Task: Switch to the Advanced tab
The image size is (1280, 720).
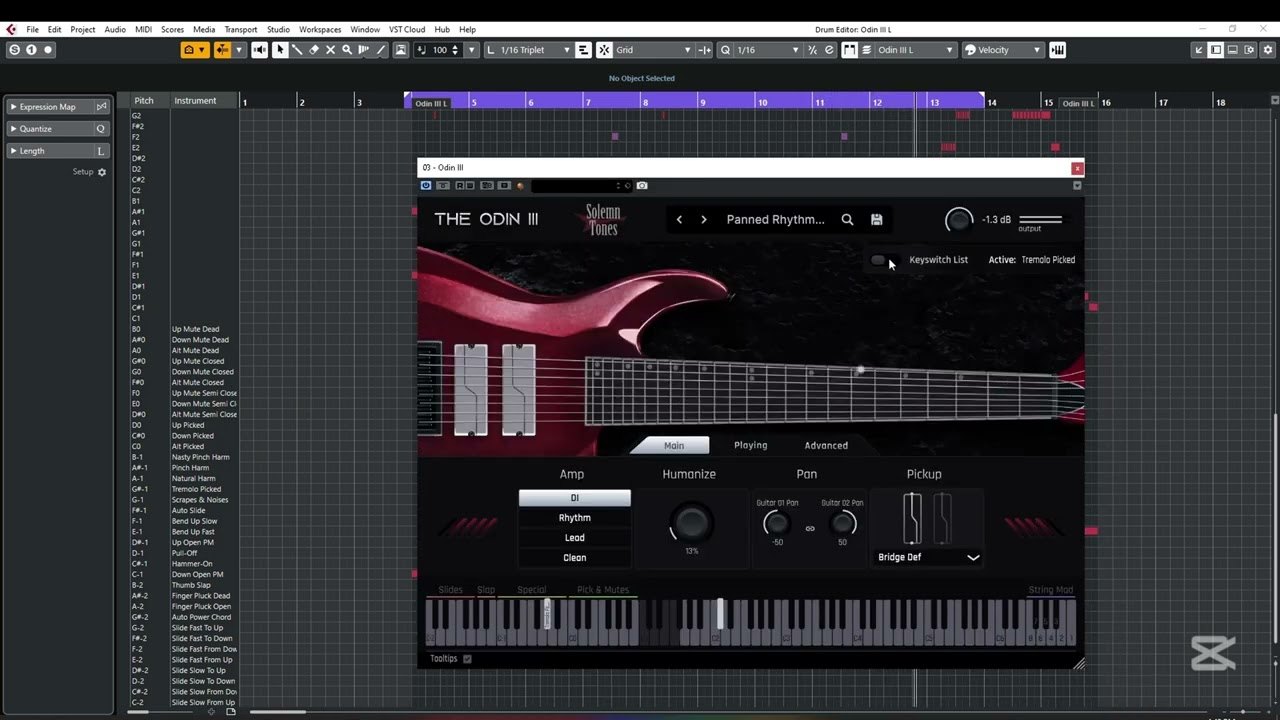Action: pos(826,445)
